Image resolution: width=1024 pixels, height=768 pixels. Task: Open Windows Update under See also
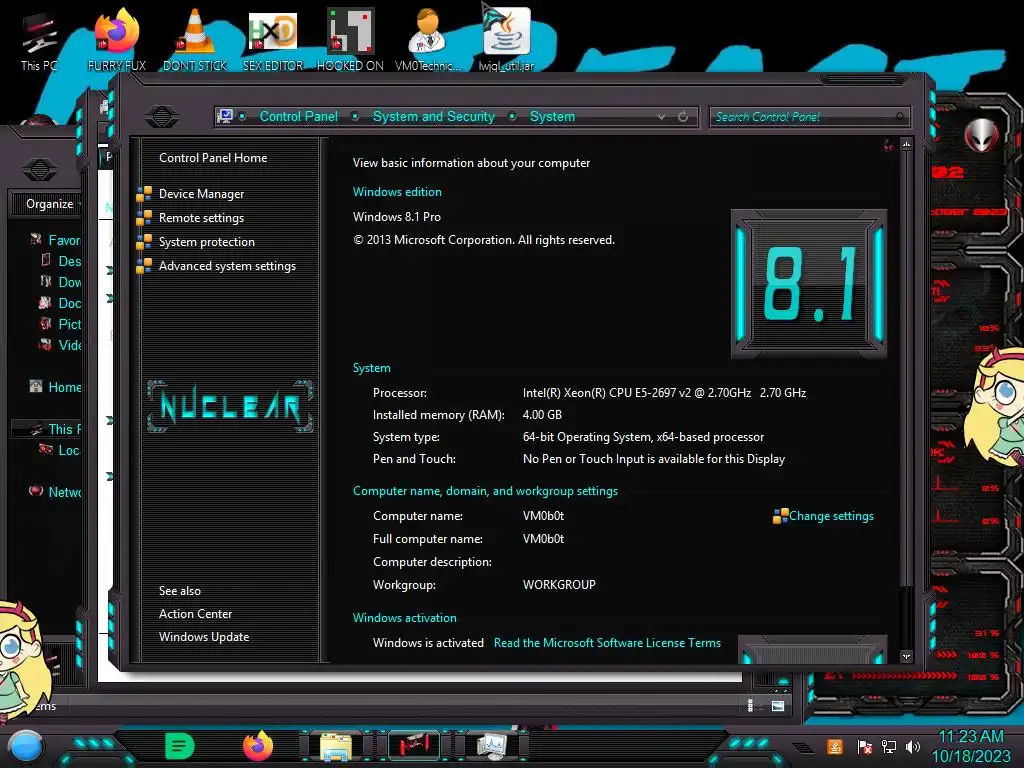(204, 637)
